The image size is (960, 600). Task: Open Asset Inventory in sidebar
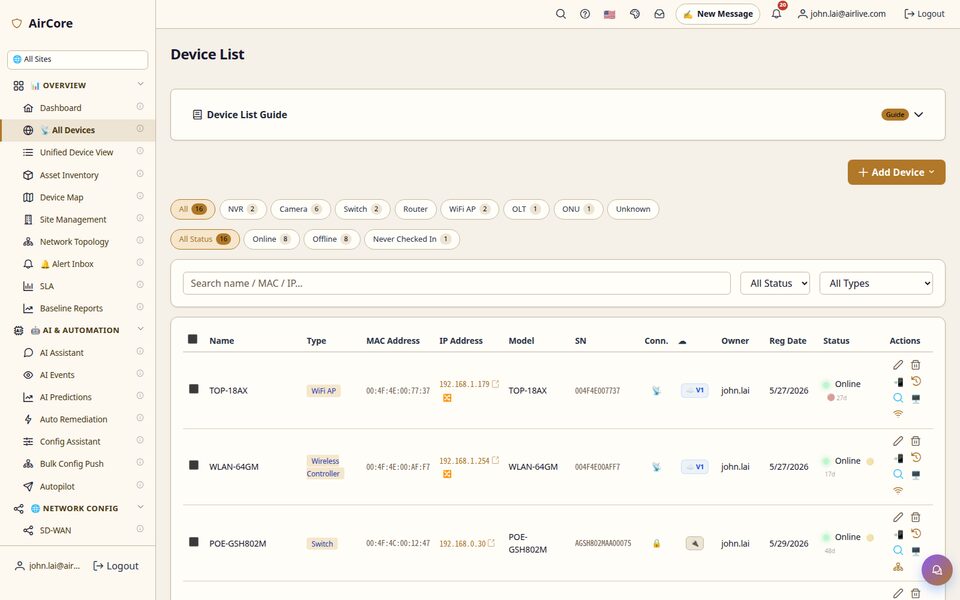click(69, 175)
